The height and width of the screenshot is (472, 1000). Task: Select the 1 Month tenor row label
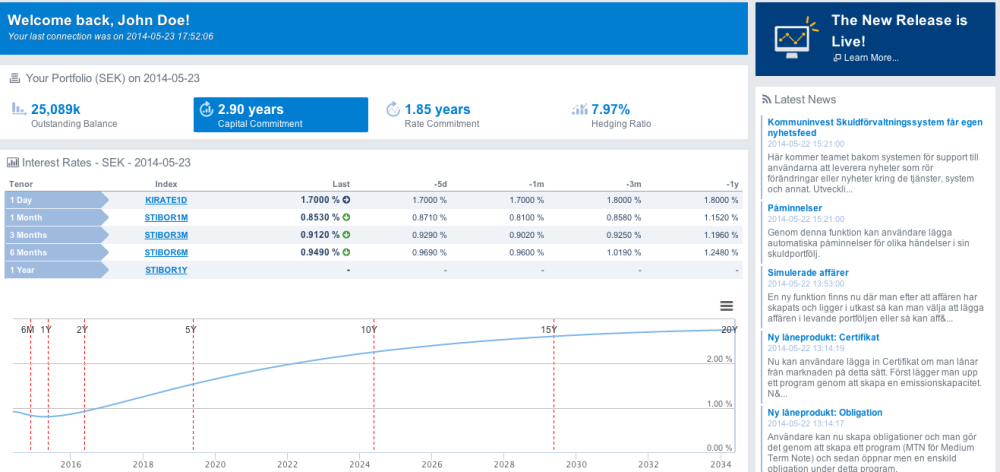coord(57,218)
